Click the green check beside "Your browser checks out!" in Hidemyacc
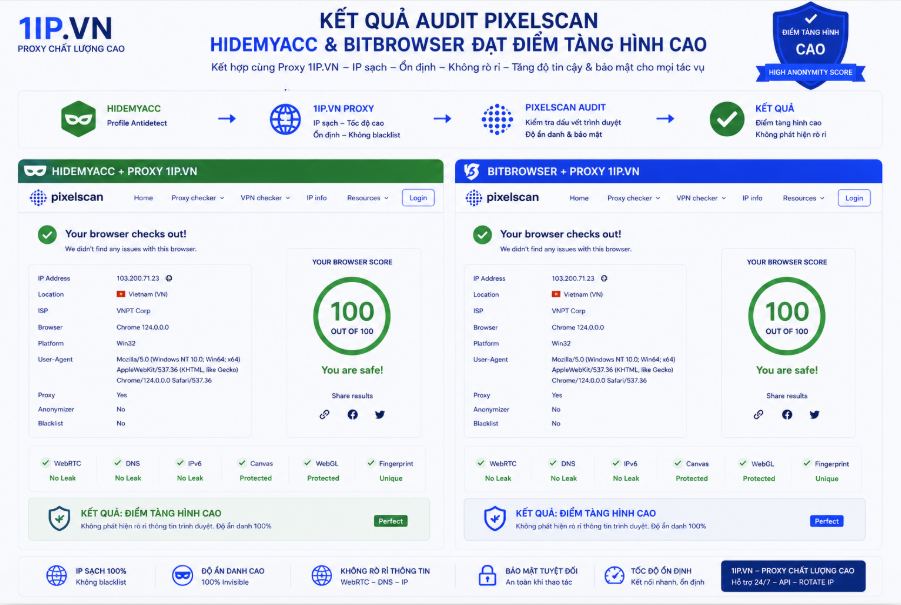This screenshot has height=605, width=901. click(47, 234)
